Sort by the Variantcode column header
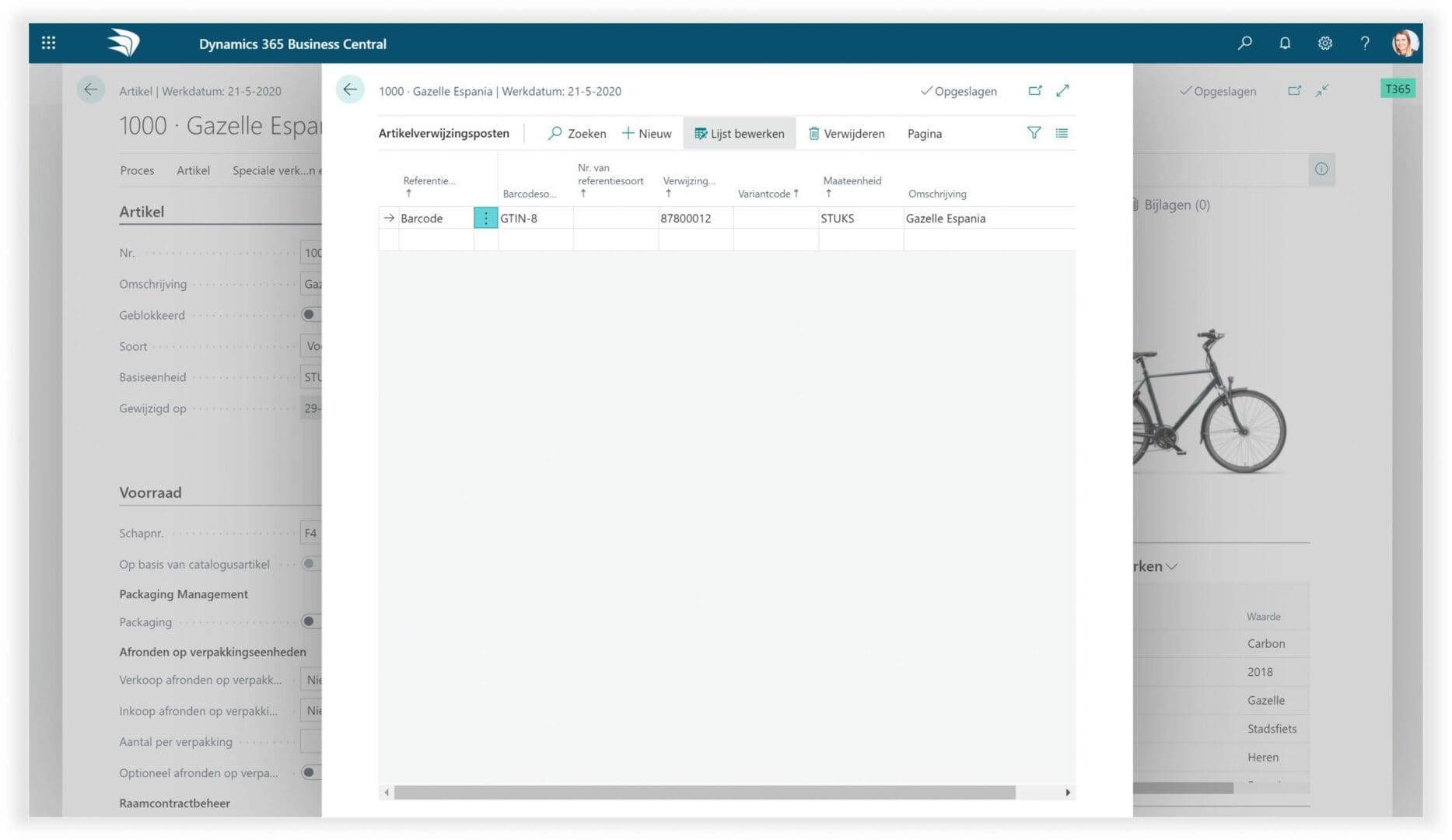 (x=768, y=194)
